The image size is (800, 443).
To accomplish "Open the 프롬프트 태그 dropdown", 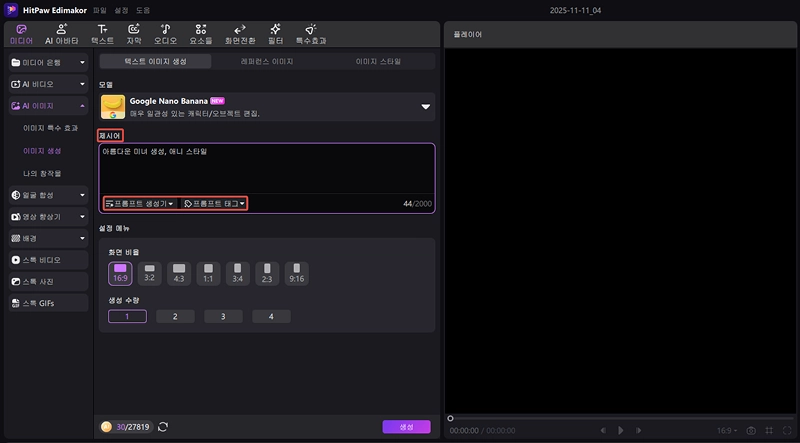I will (x=214, y=204).
